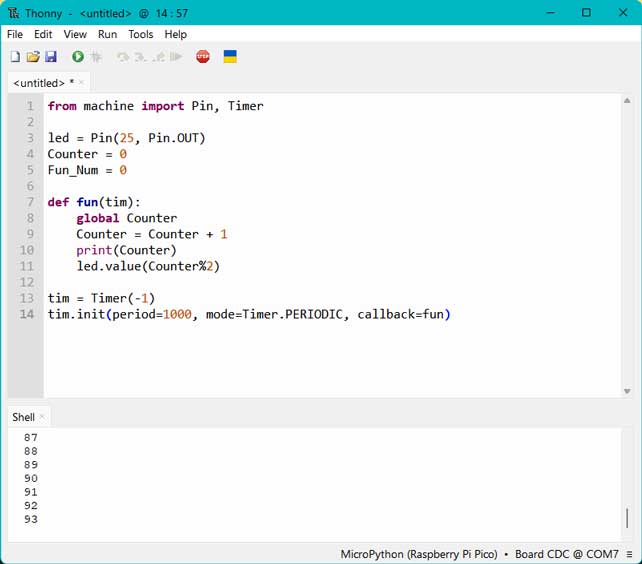Screen dimensions: 642x564
Task: Click the 'def fun(tim):' line
Action: click(x=94, y=202)
